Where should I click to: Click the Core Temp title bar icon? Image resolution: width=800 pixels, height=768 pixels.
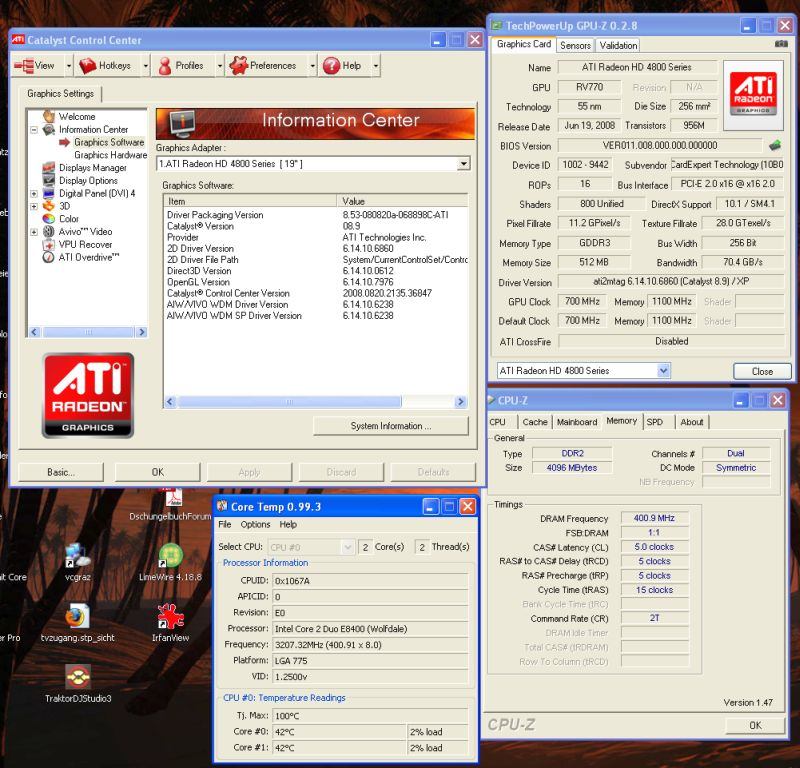[222, 506]
